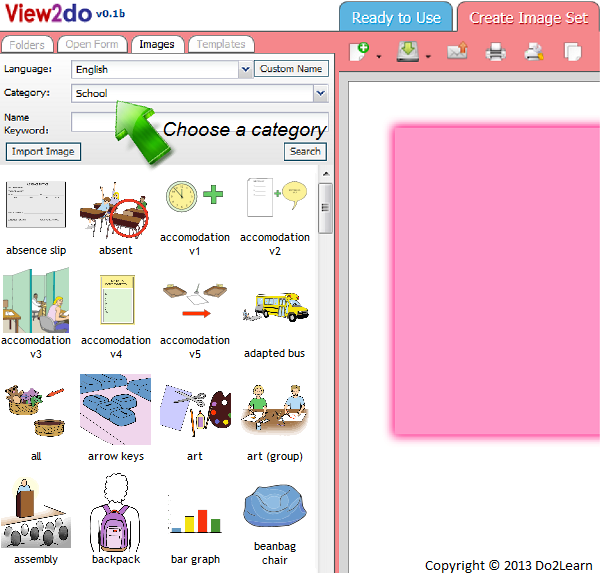Click the save/download drive icon

(407, 52)
